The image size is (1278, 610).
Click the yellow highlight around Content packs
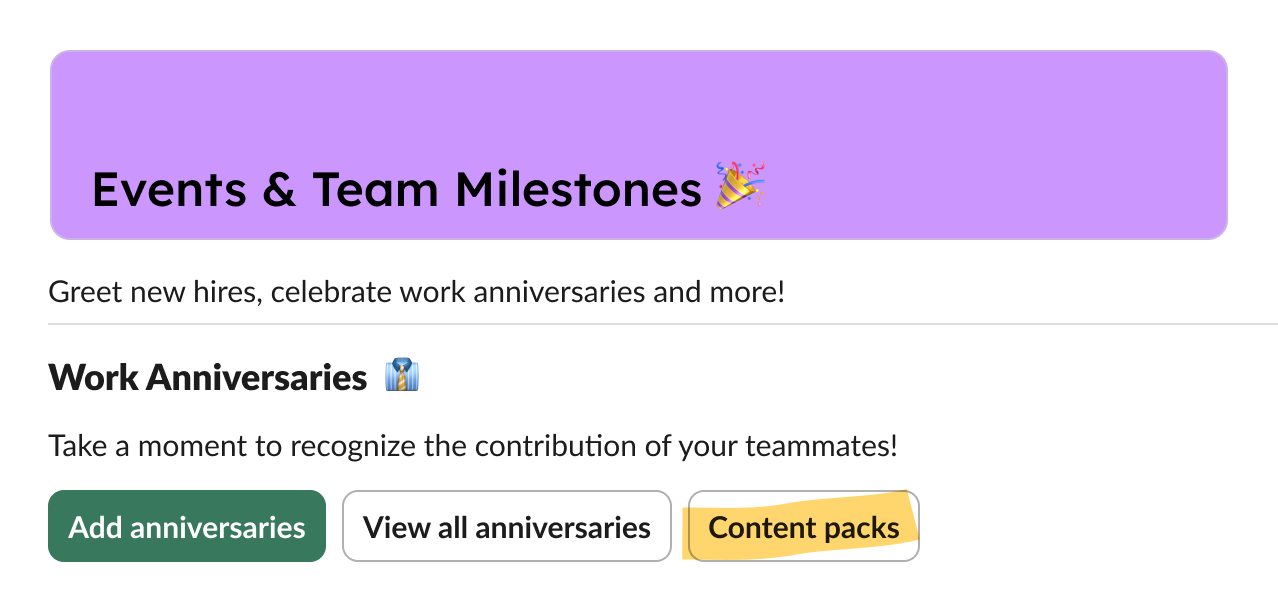[x=802, y=526]
